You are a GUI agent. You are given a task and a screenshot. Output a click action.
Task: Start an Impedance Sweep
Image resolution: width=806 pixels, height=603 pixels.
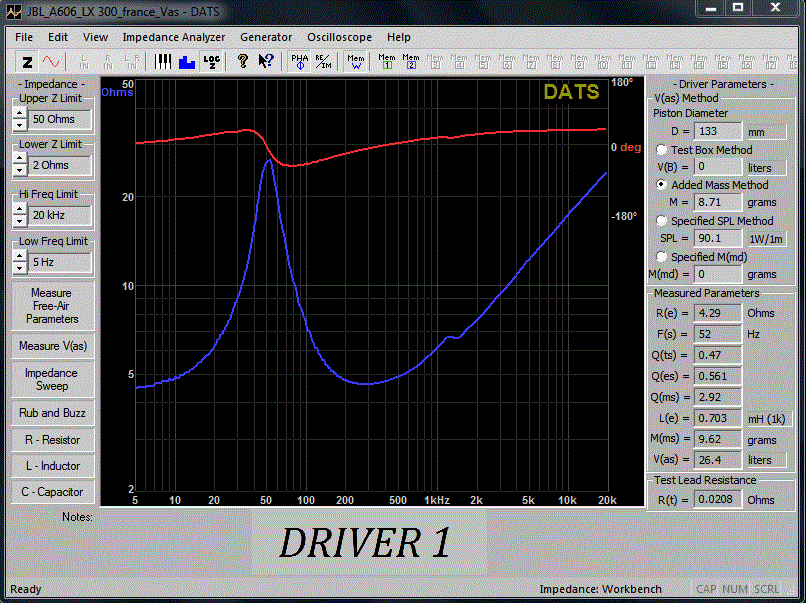tap(52, 379)
